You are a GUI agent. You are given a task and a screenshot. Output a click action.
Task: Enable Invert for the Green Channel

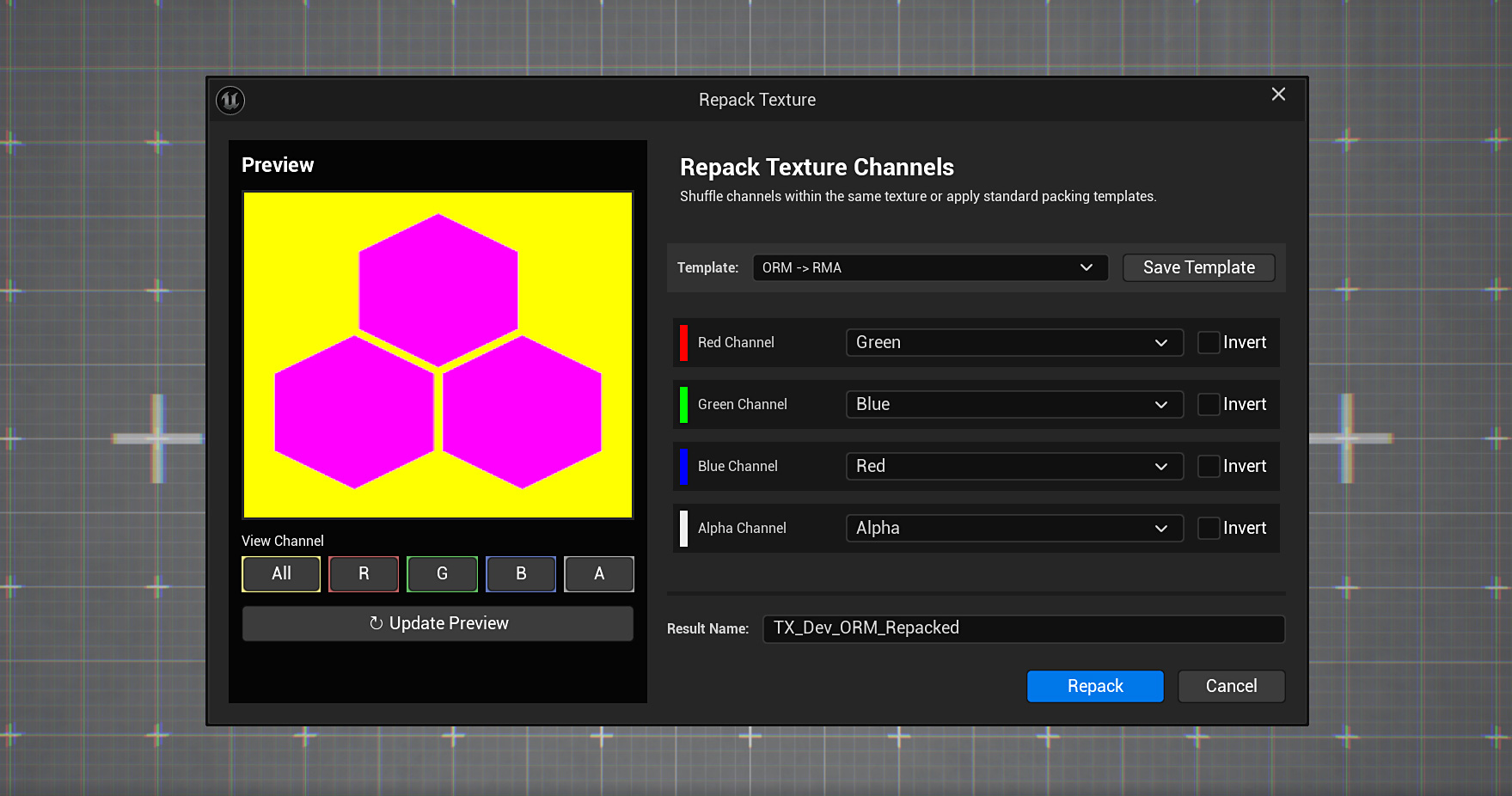click(1208, 404)
